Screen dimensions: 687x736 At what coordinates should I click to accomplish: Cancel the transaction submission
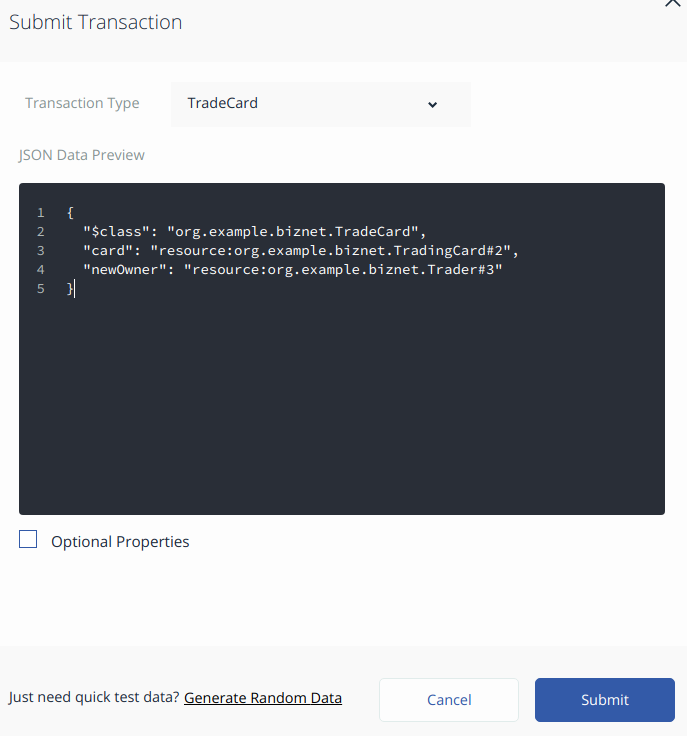[x=449, y=700]
